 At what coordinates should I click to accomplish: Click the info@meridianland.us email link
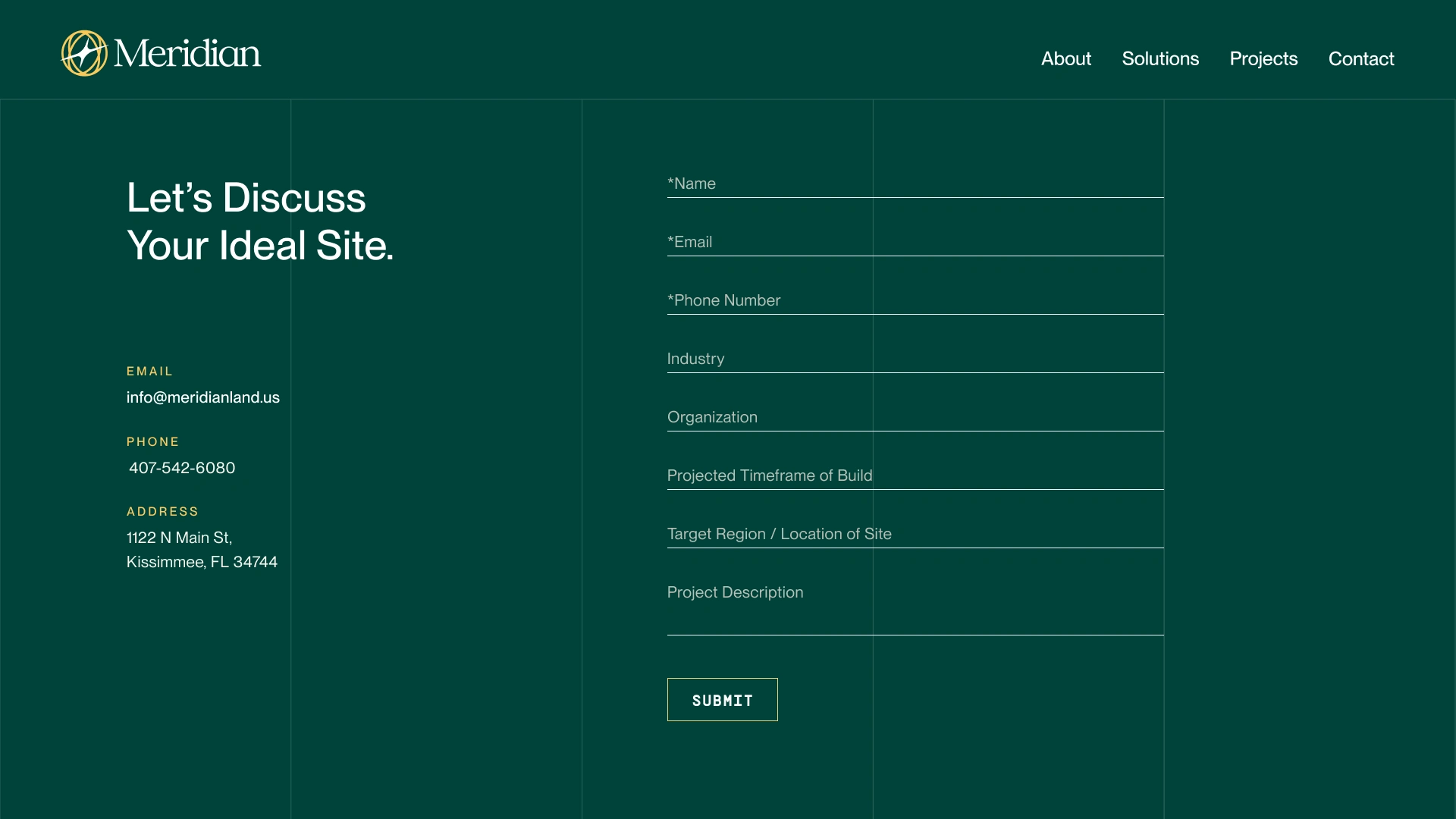[203, 397]
